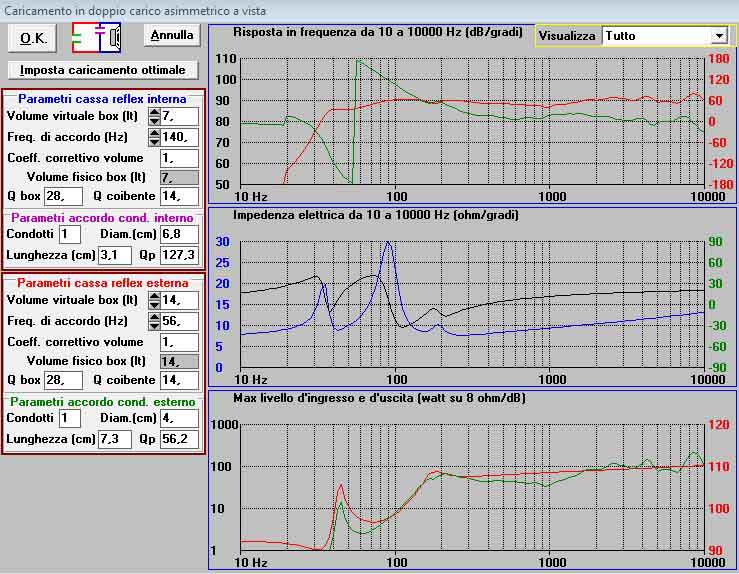The width and height of the screenshot is (739, 574).
Task: Click spinner beside esterna Volume virtuale box
Action: click(154, 300)
